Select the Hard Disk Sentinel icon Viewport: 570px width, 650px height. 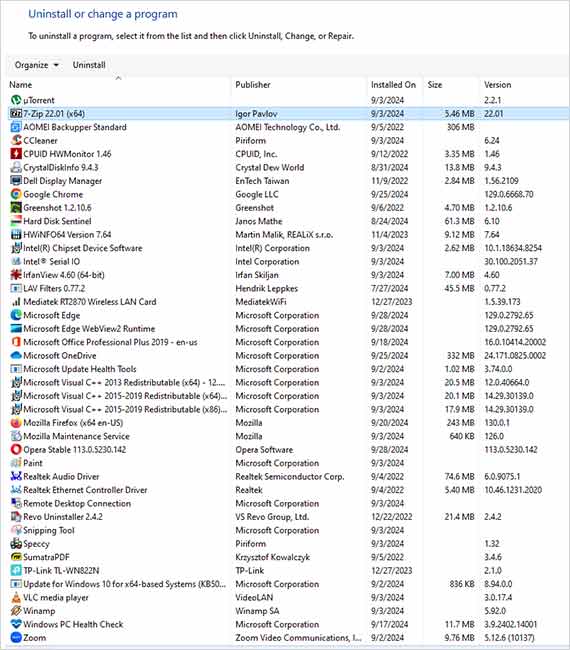pyautogui.click(x=16, y=221)
